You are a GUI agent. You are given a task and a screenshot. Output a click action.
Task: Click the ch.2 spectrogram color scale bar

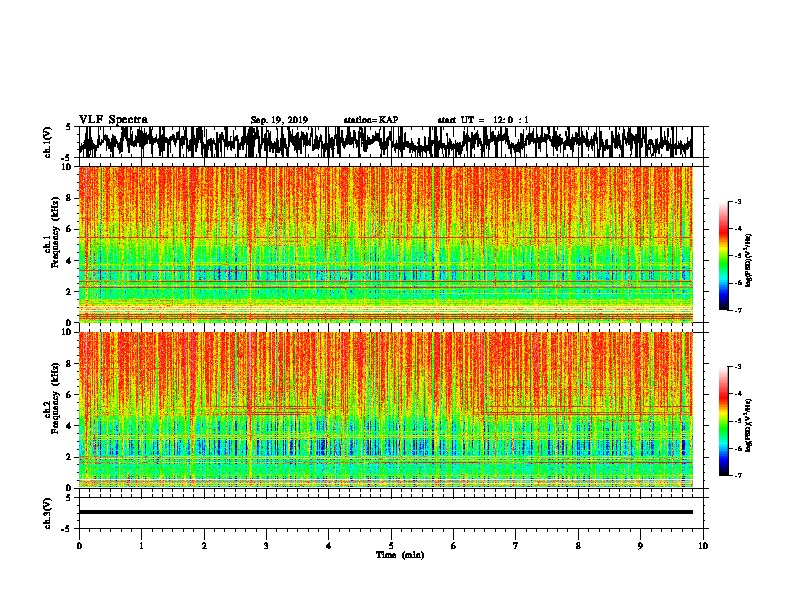(724, 421)
